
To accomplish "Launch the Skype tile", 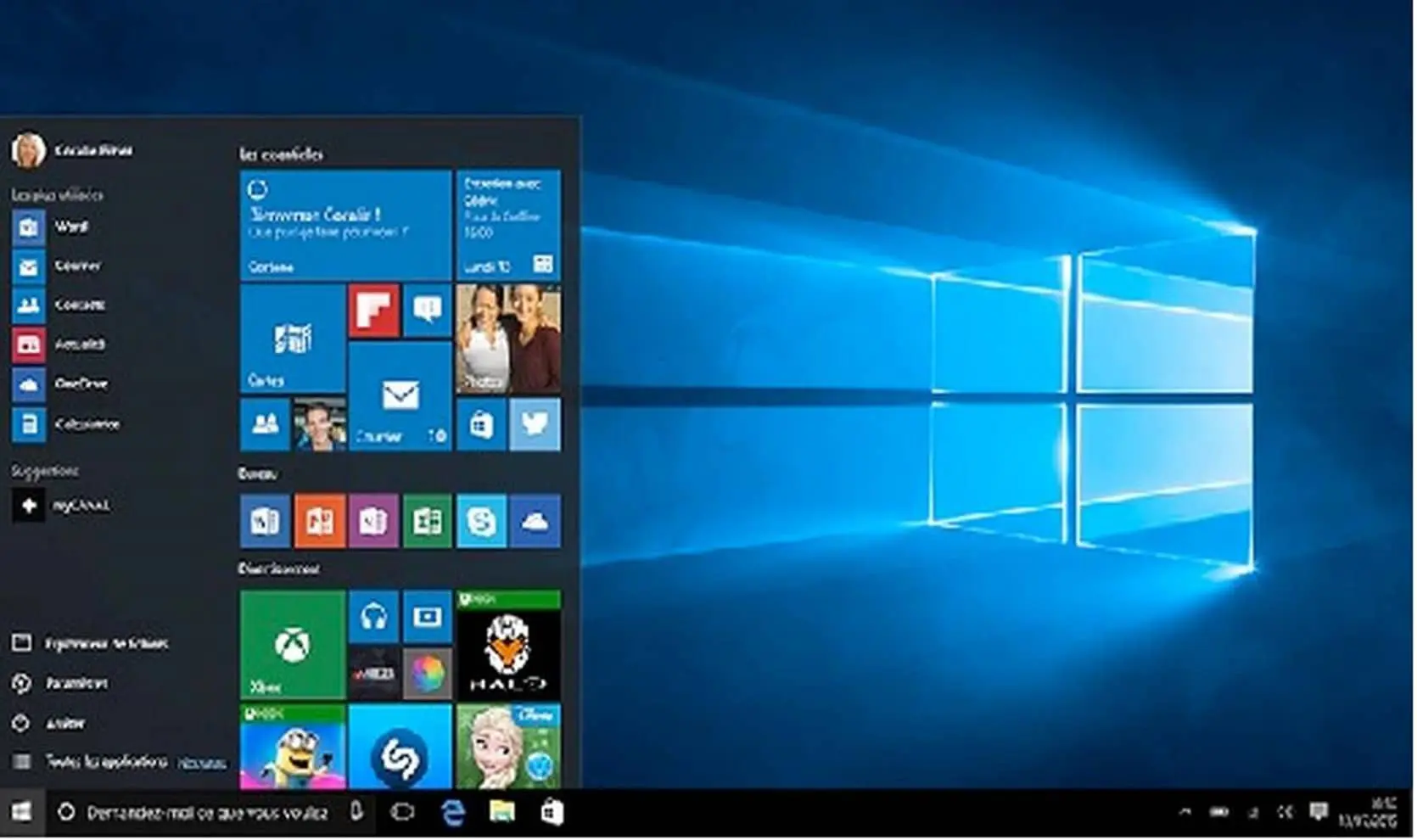I will [x=481, y=521].
